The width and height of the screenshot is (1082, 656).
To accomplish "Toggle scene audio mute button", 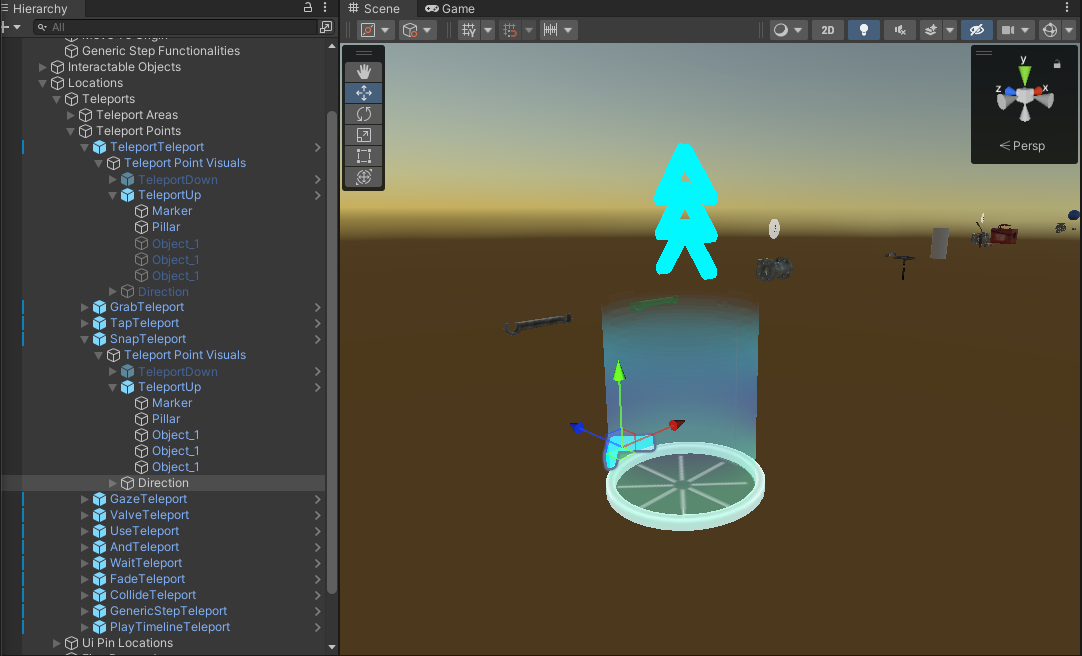I will click(x=899, y=30).
